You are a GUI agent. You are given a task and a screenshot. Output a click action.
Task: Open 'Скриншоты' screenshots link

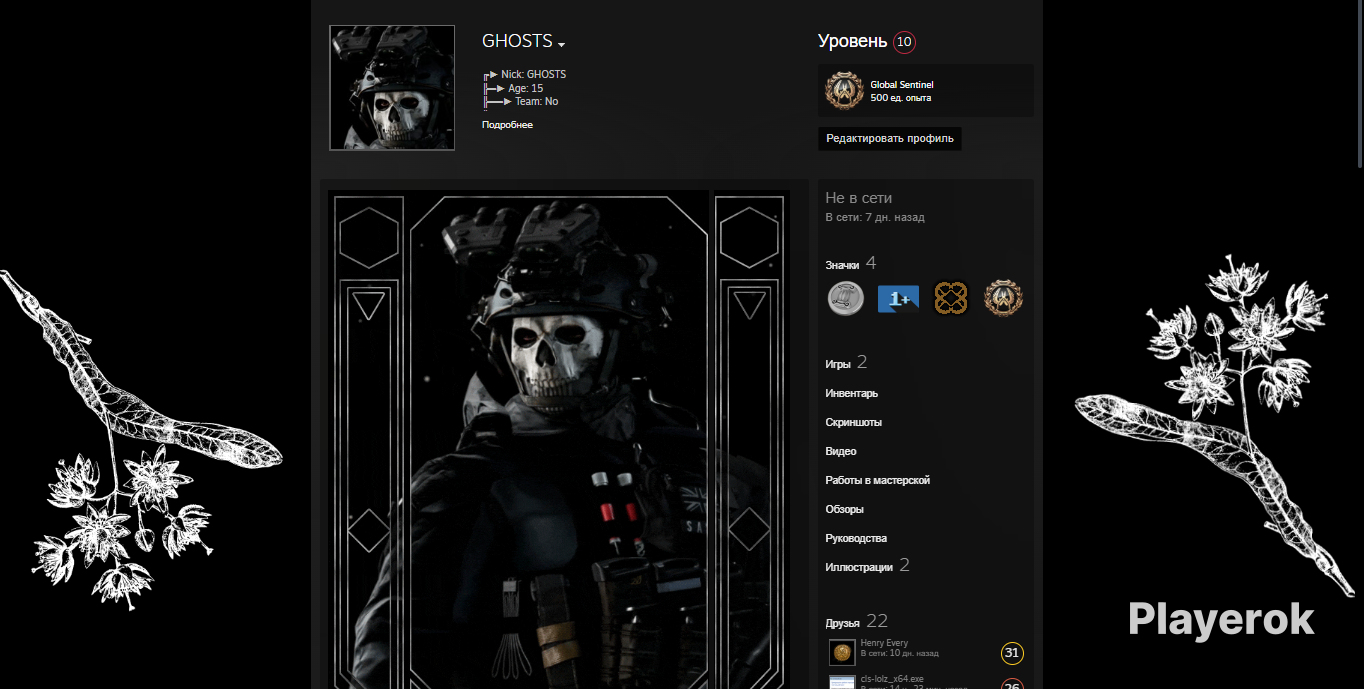coord(853,422)
